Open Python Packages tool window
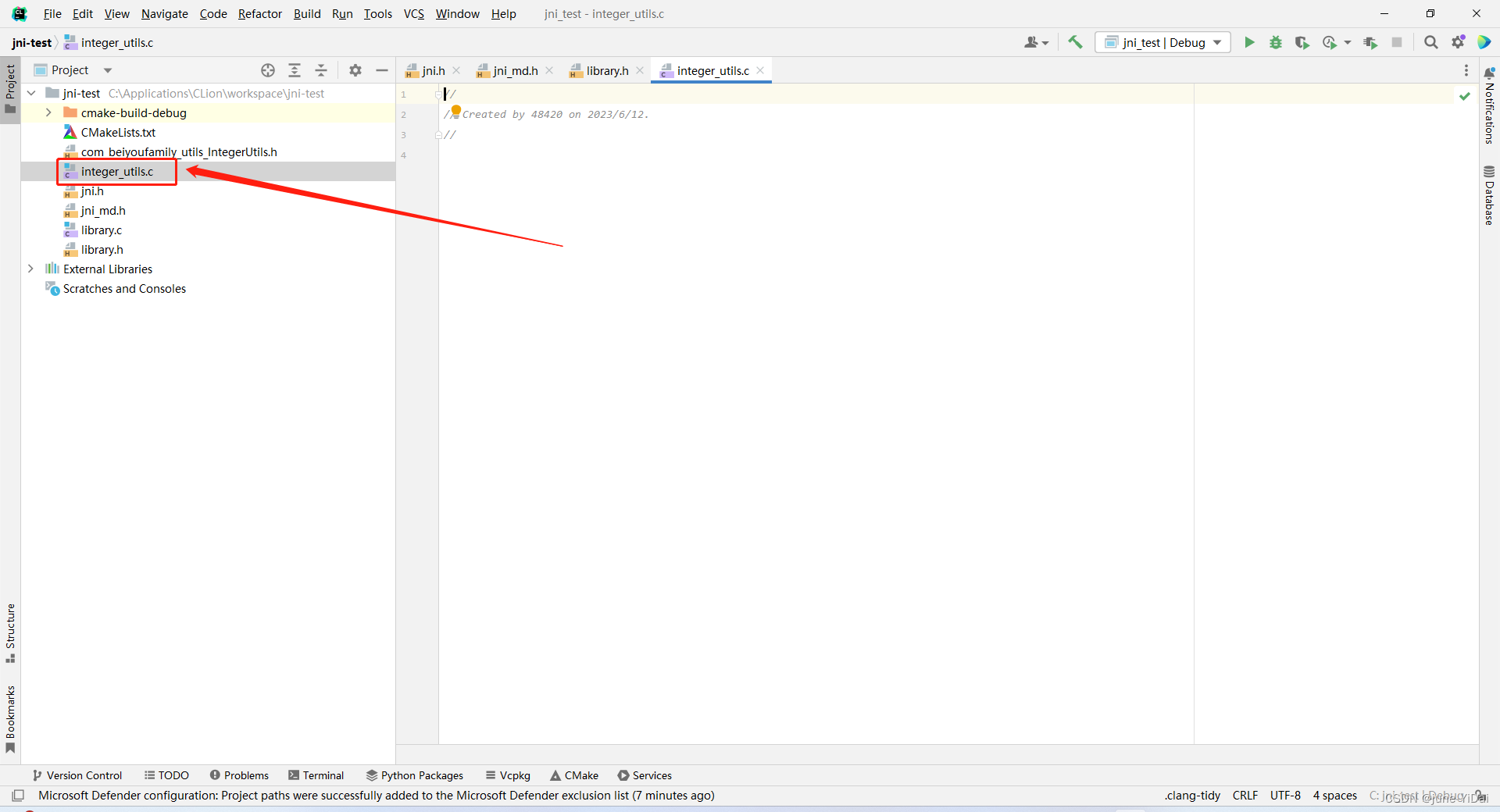1500x812 pixels. click(415, 775)
